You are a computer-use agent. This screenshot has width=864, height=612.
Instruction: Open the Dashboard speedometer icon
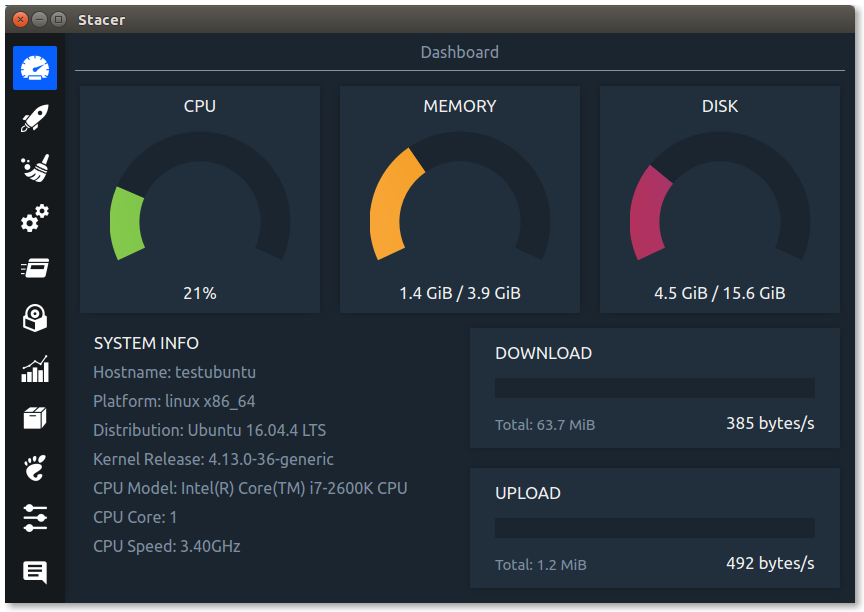pos(35,68)
